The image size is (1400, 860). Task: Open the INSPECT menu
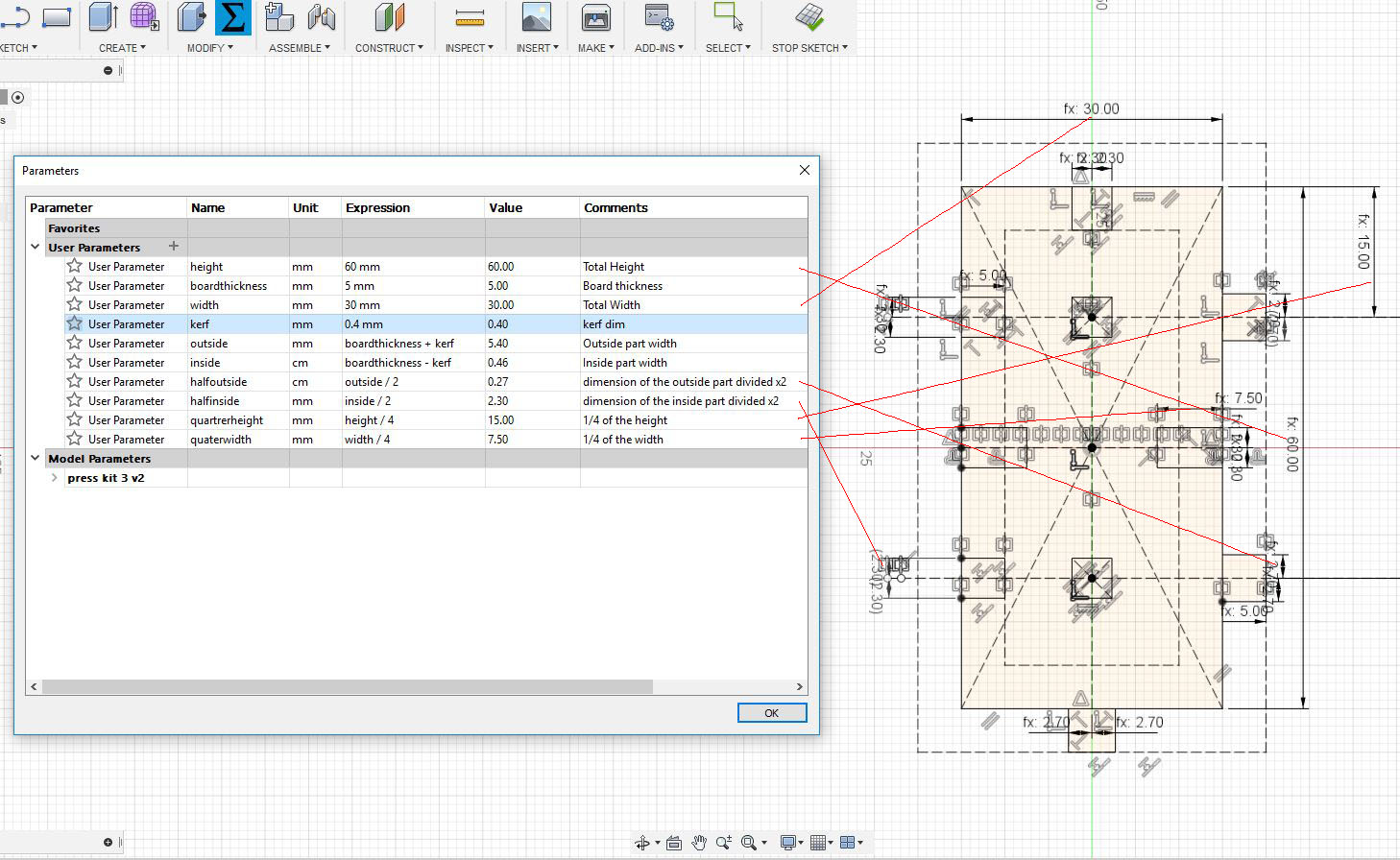pyautogui.click(x=469, y=47)
